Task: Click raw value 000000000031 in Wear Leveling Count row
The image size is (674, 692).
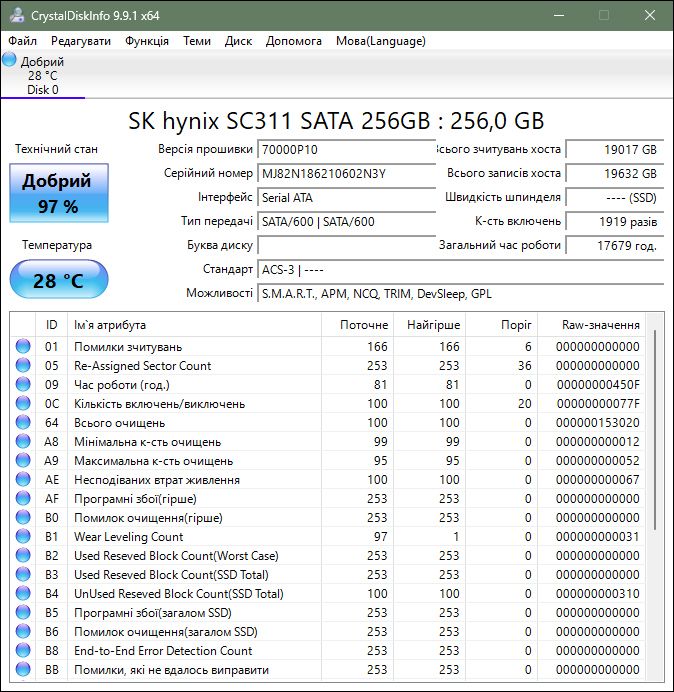Action: tap(598, 536)
